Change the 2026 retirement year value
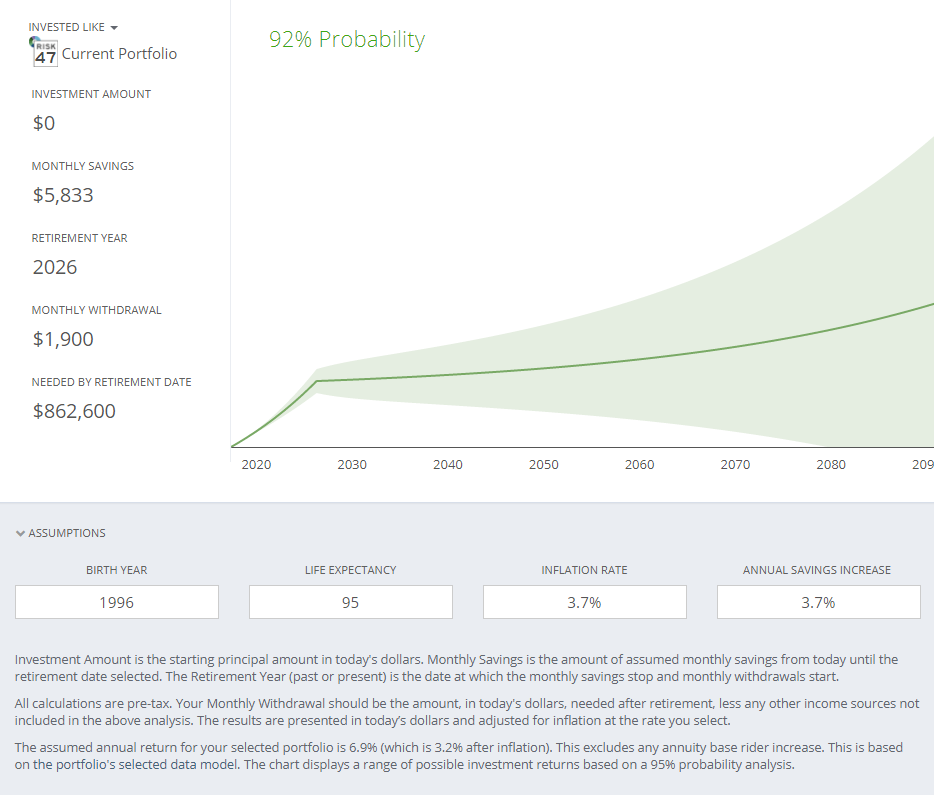This screenshot has width=934, height=795. (55, 267)
